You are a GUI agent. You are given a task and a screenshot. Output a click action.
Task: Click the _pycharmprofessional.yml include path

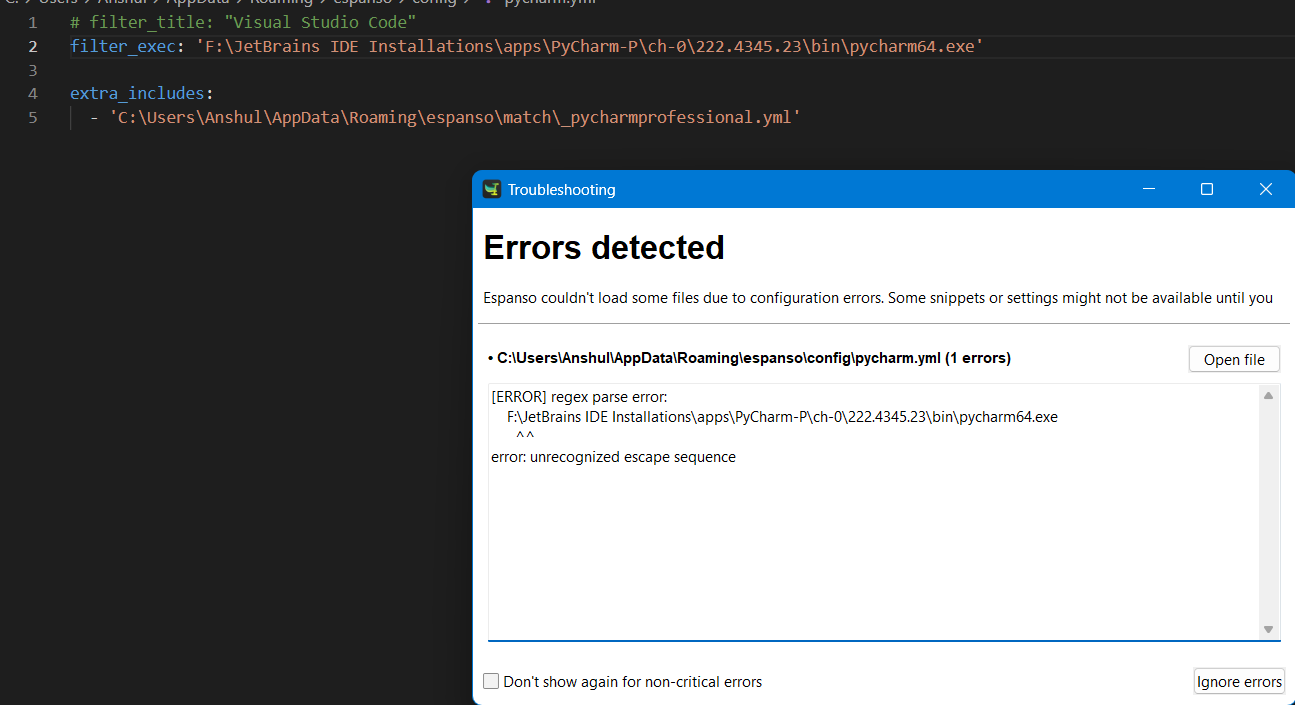tap(456, 117)
